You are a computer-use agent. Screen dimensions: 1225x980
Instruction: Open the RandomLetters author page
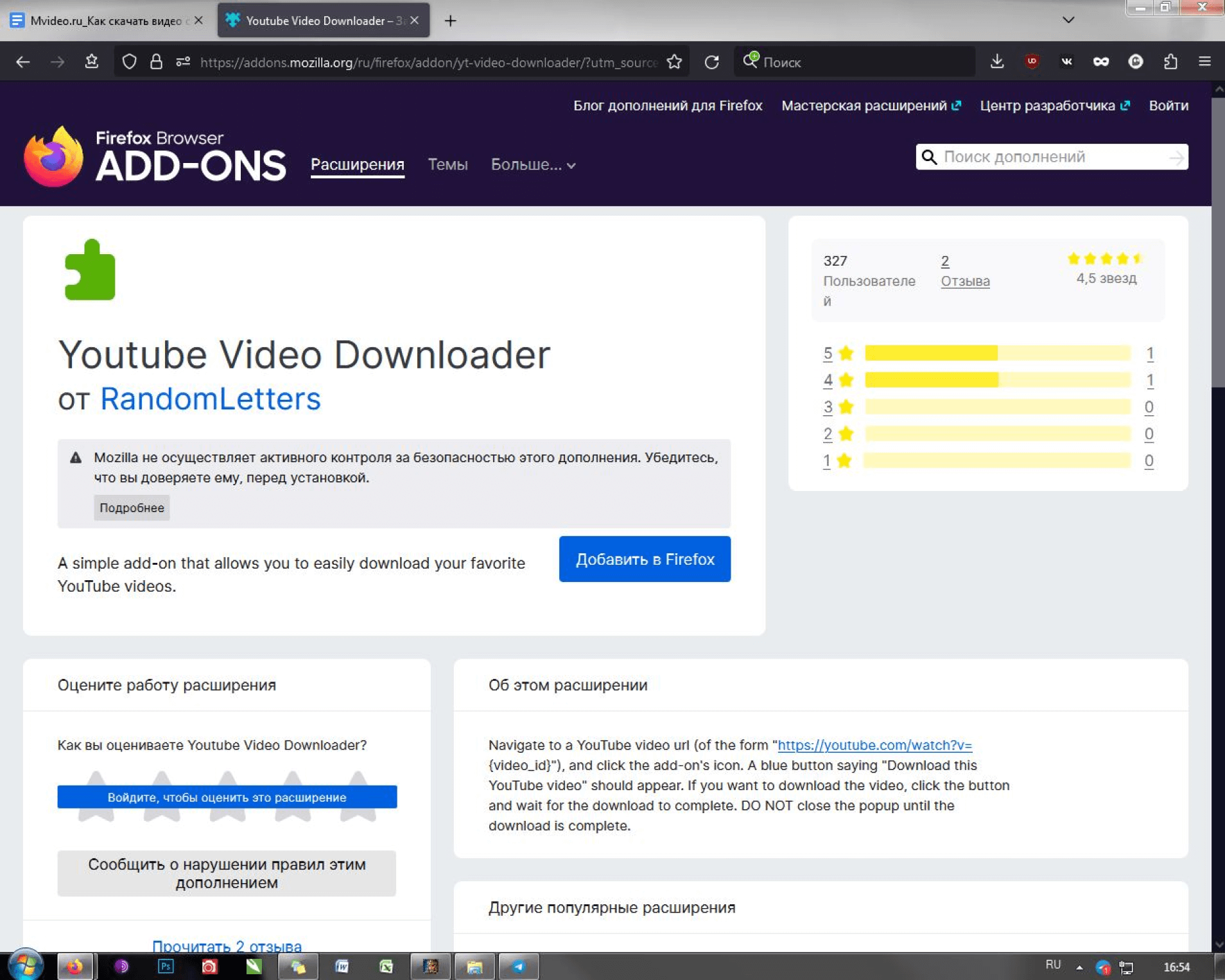click(211, 399)
